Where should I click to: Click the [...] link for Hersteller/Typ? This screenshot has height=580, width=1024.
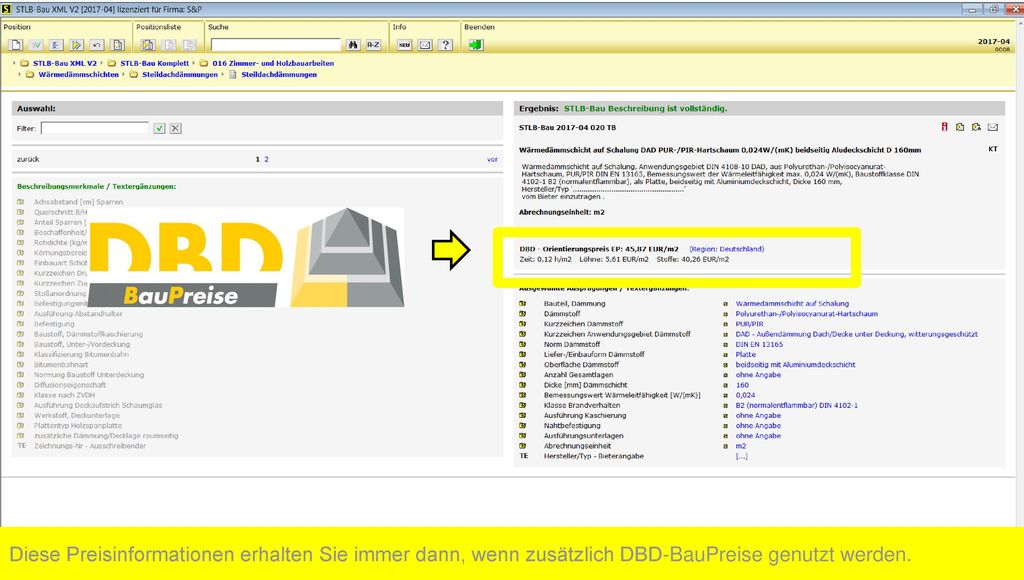click(x=741, y=456)
